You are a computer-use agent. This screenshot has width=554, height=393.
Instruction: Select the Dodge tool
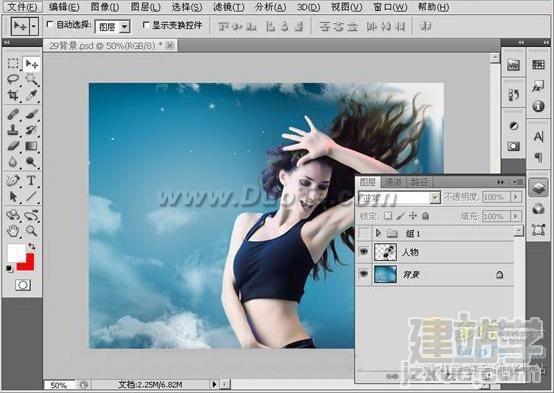tap(31, 162)
